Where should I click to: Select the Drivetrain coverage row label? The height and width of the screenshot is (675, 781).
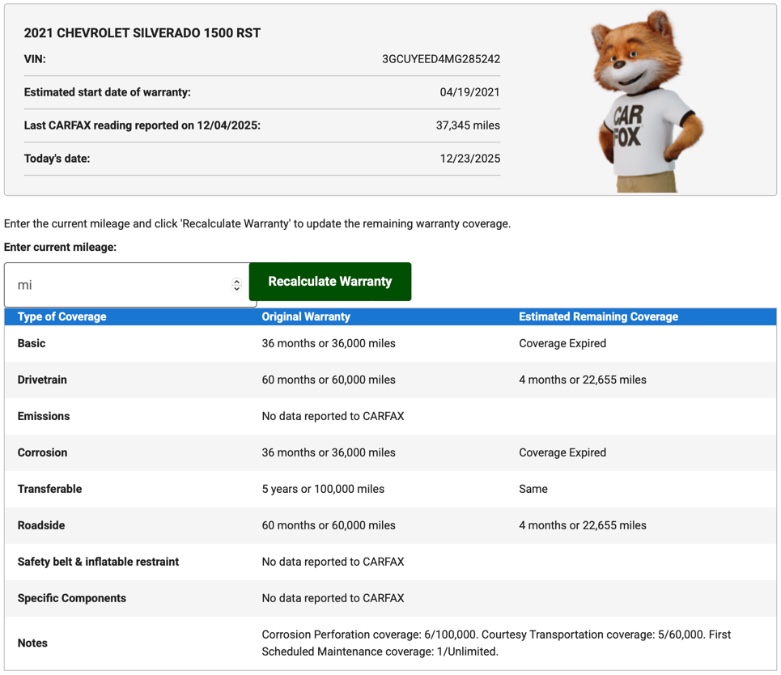pos(44,380)
